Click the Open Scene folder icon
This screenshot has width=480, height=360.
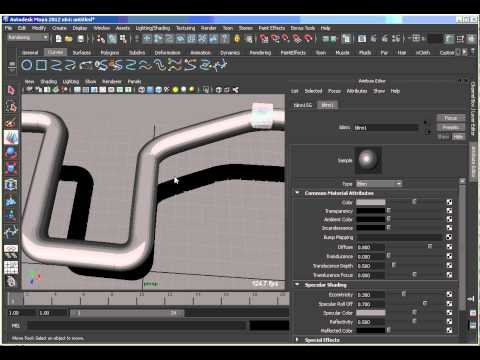pyautogui.click(x=69, y=39)
